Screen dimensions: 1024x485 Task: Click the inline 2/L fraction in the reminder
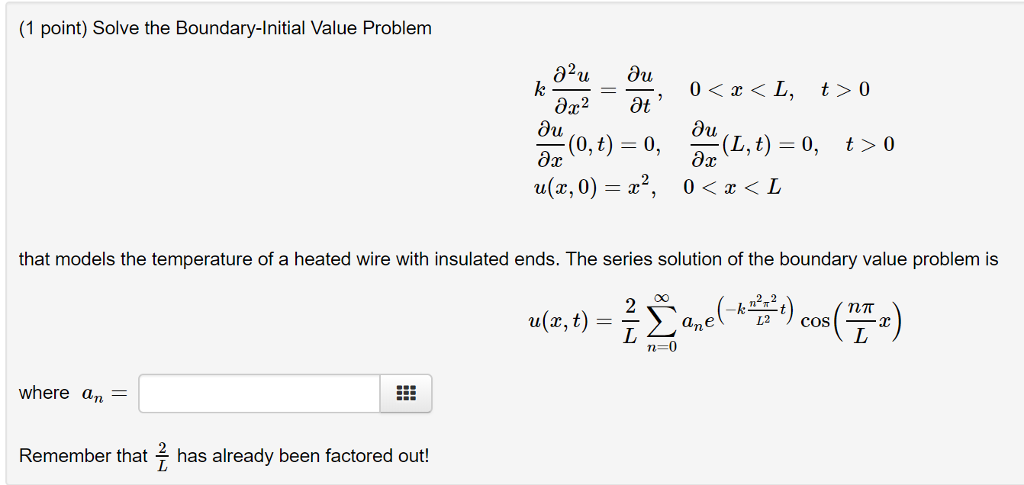162,456
